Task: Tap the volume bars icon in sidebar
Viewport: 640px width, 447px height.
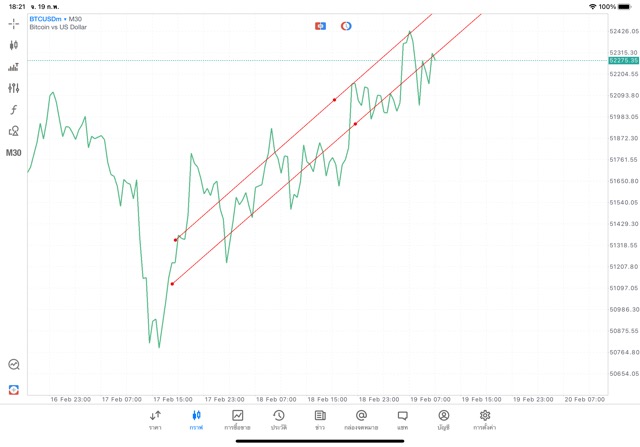Action: 14,67
